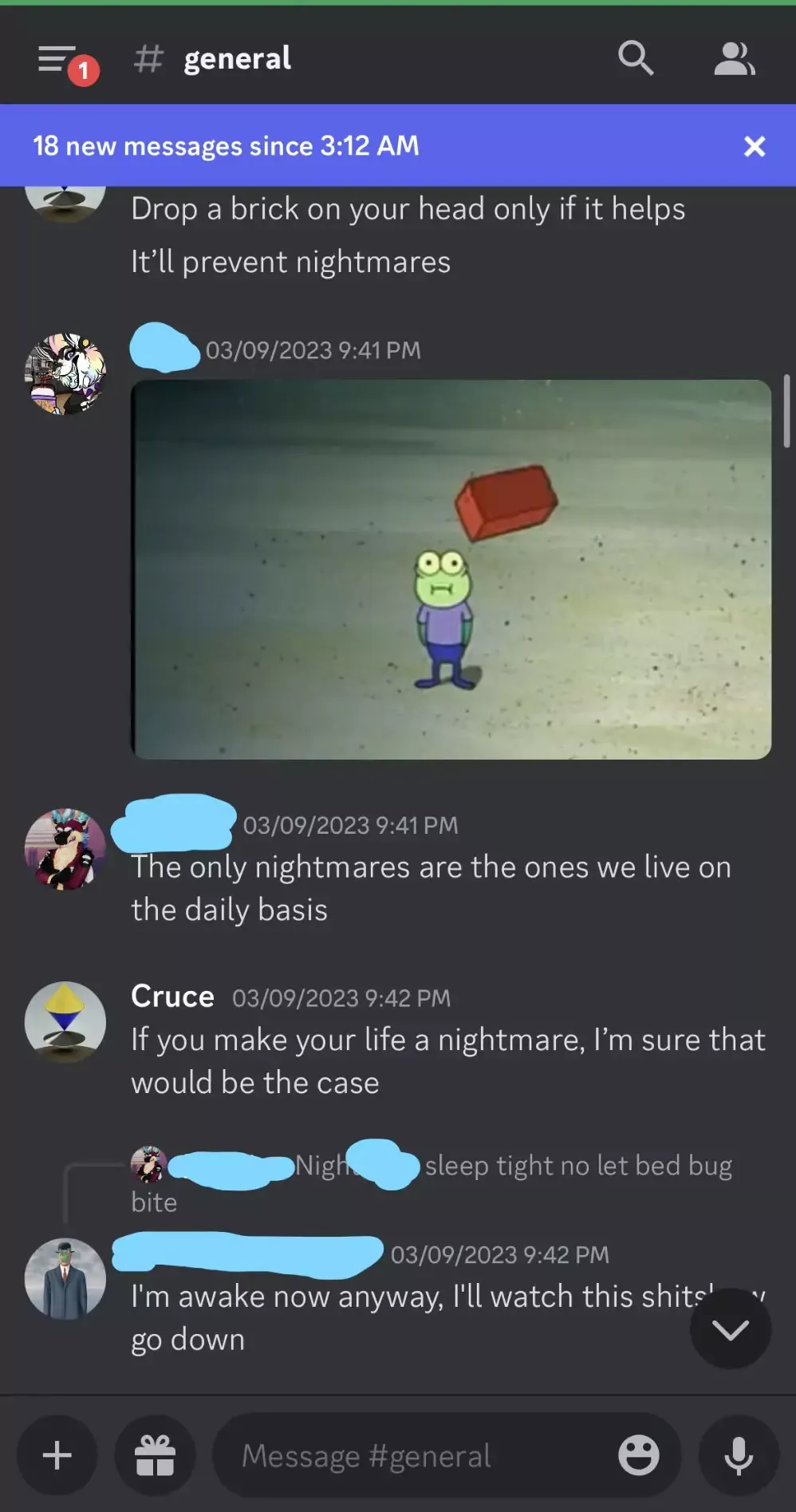Image resolution: width=796 pixels, height=1512 pixels.
Task: Show the member list icon
Action: click(x=734, y=59)
